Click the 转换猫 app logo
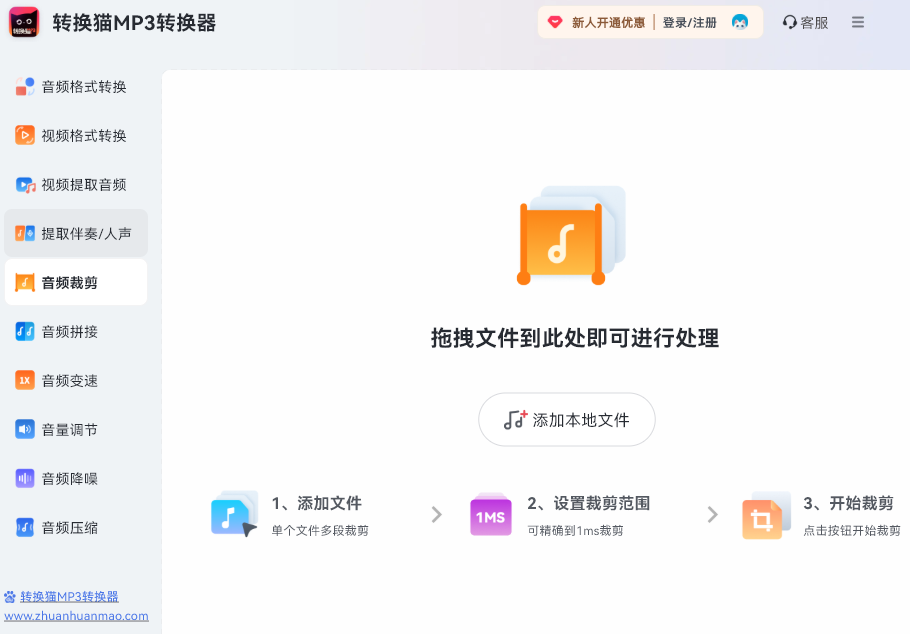This screenshot has height=634, width=910. (x=22, y=21)
